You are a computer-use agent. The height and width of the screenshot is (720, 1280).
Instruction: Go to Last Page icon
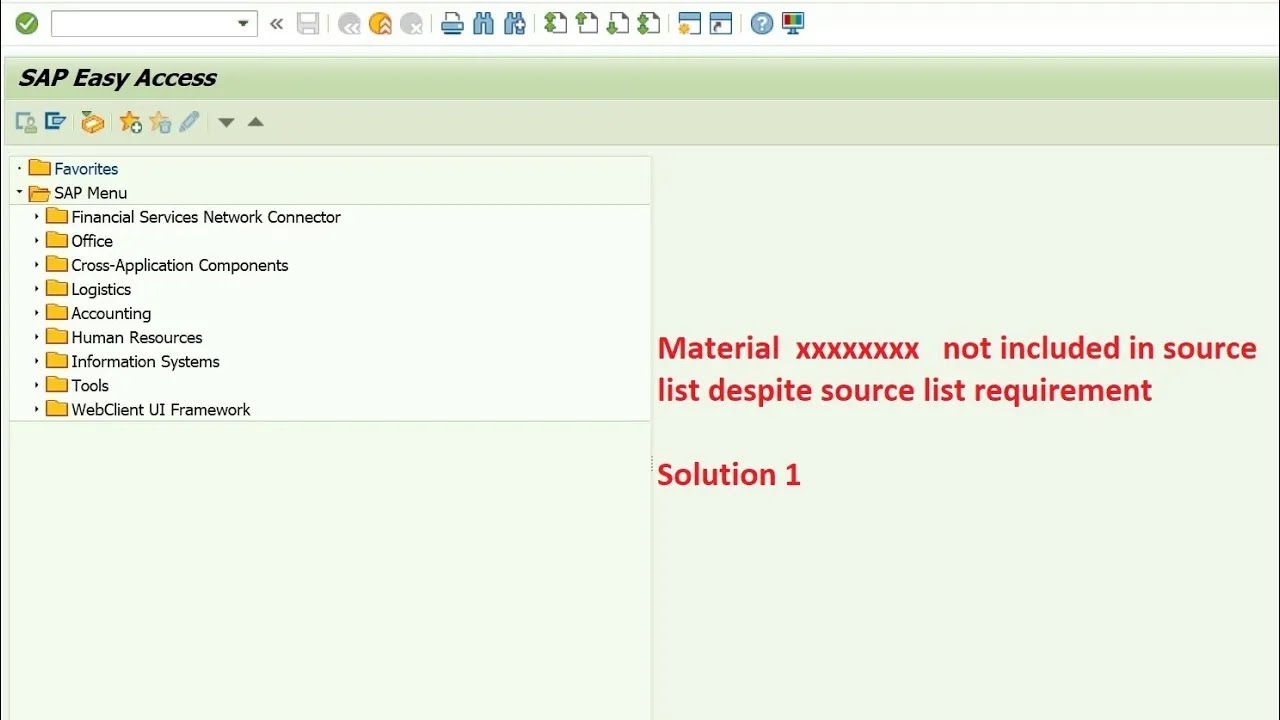649,24
